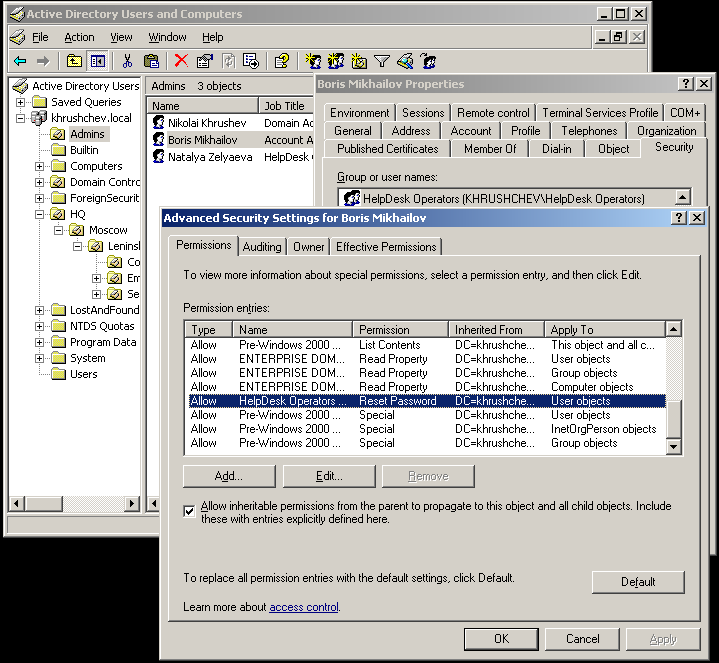Collapse the HQ tree node
The height and width of the screenshot is (663, 719).
click(39, 214)
